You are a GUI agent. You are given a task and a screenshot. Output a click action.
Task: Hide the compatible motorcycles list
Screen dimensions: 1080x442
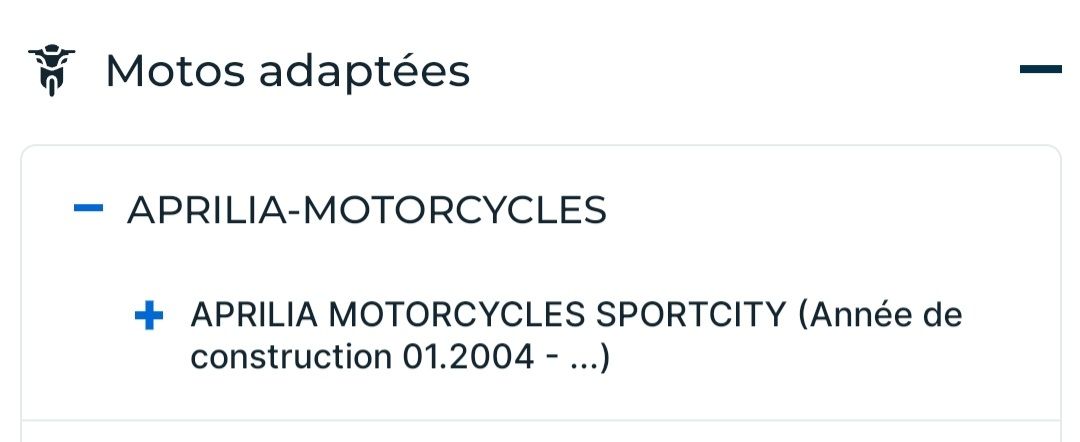pos(1039,69)
